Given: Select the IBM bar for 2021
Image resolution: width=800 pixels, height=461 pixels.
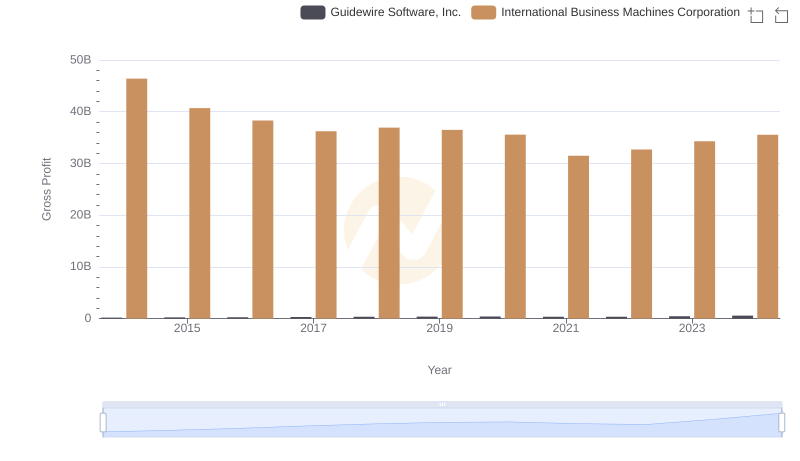Looking at the screenshot, I should tap(579, 237).
